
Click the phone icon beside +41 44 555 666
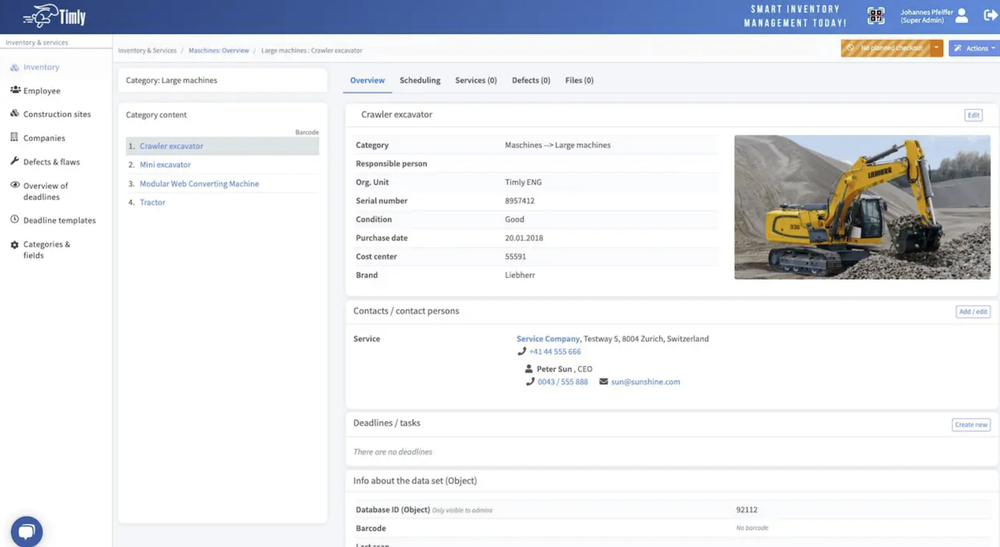(522, 351)
